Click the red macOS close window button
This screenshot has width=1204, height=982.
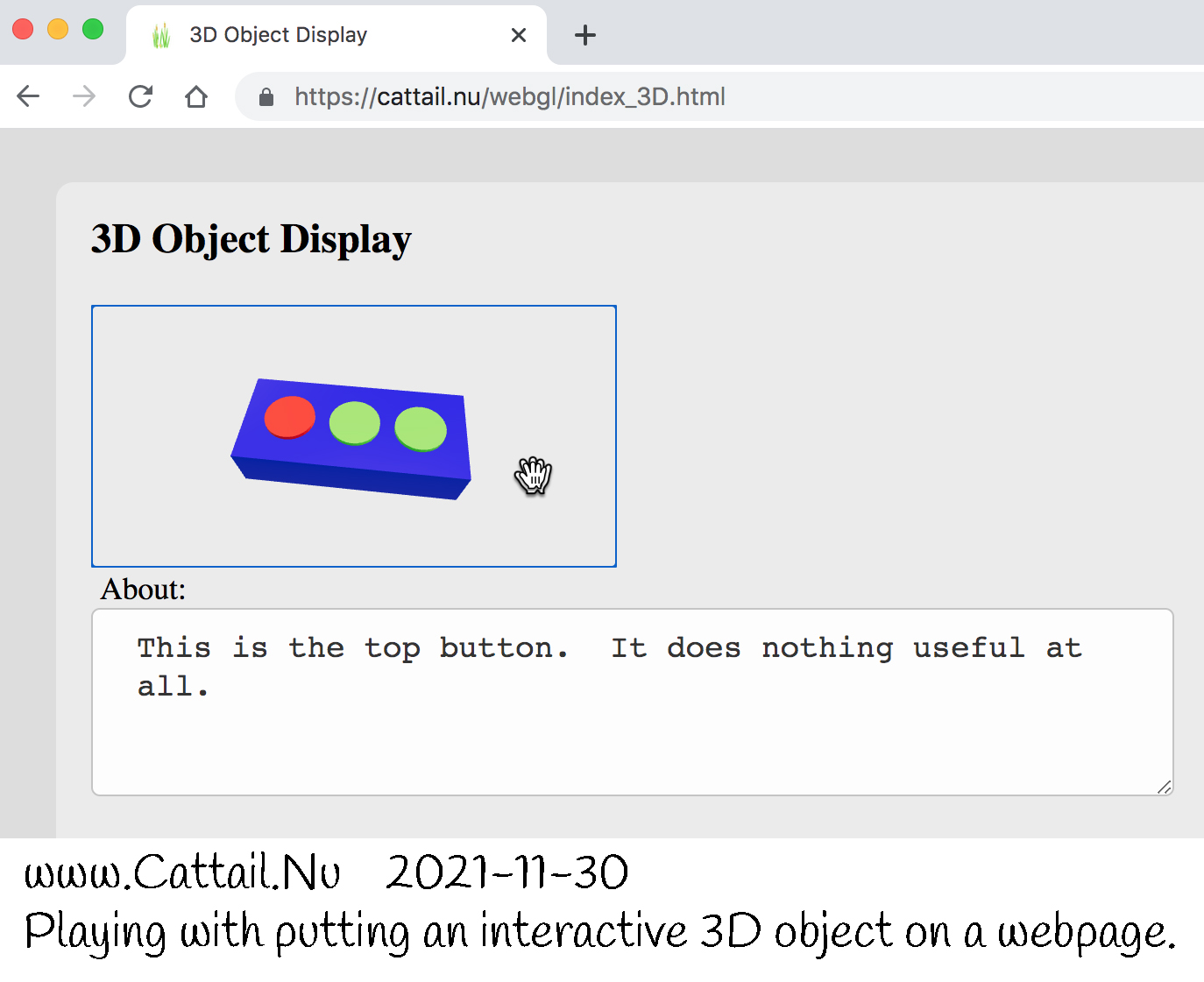pos(23,29)
